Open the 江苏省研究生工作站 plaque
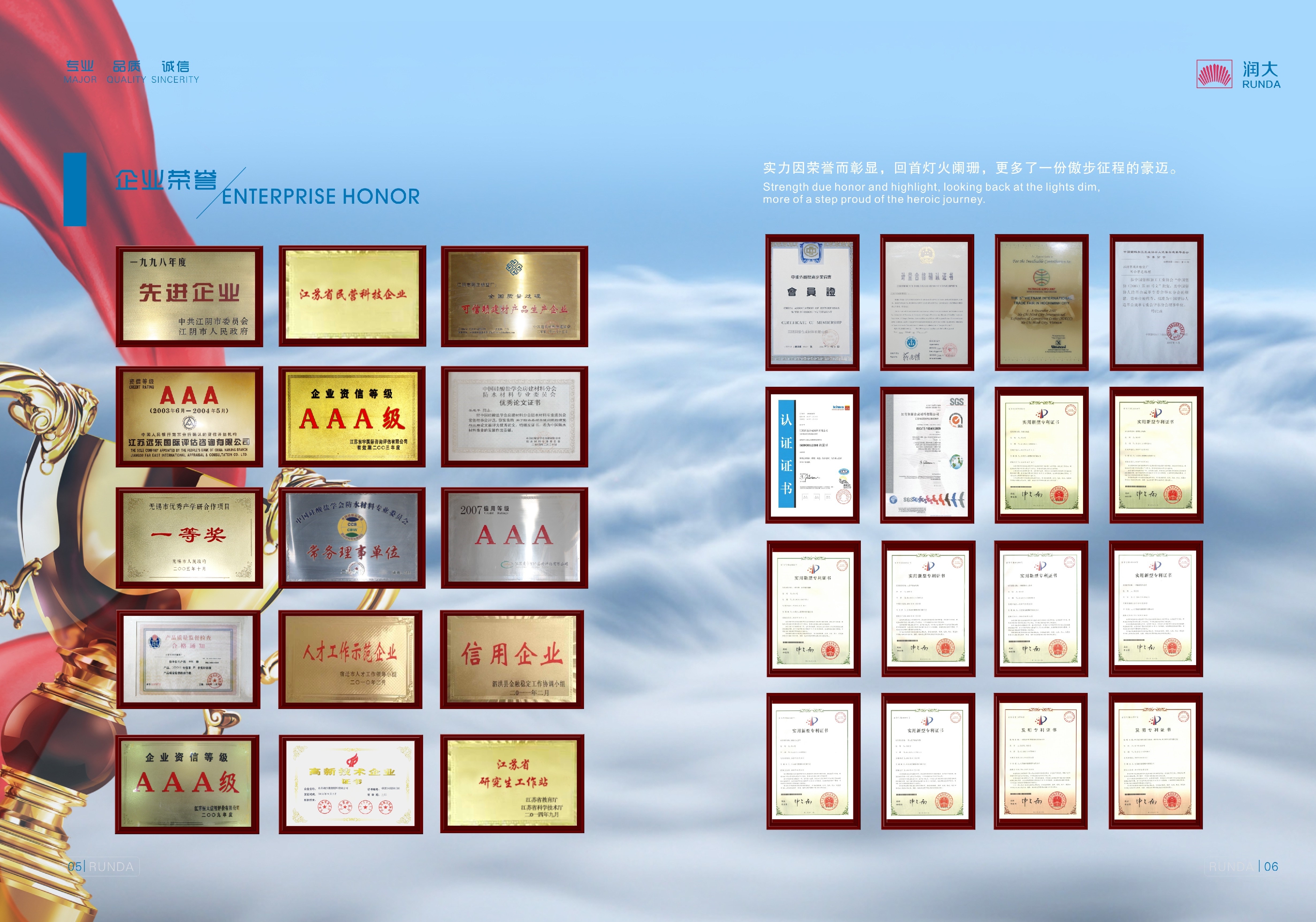This screenshot has width=1316, height=922. pyautogui.click(x=512, y=784)
